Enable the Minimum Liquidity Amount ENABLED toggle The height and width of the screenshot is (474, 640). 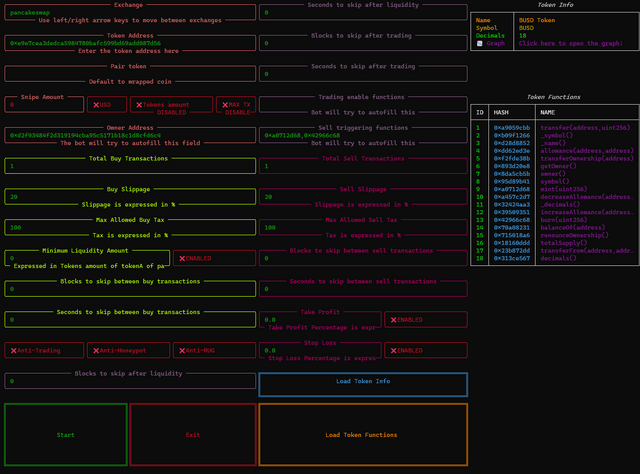214,258
